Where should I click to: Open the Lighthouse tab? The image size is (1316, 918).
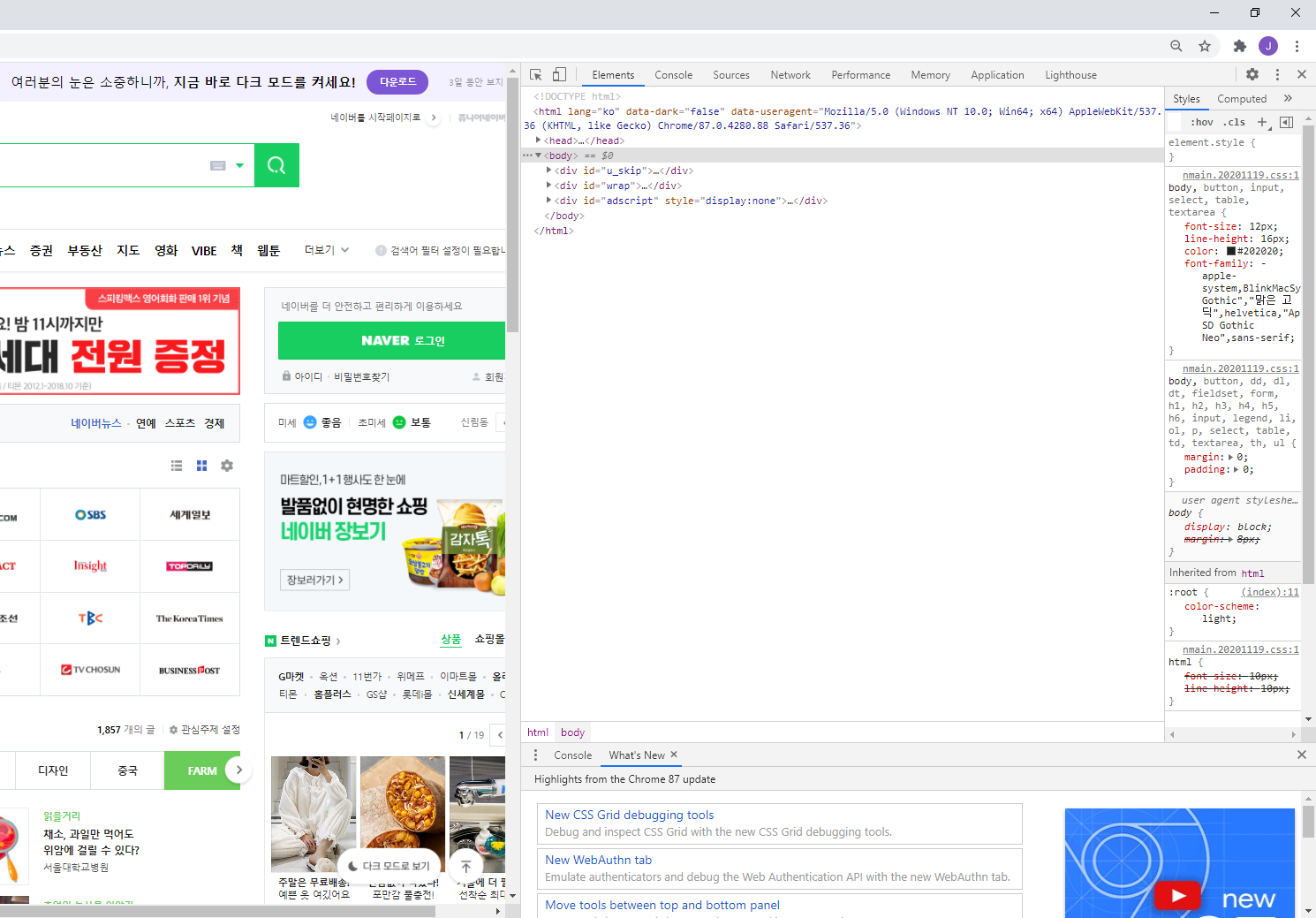(x=1071, y=75)
